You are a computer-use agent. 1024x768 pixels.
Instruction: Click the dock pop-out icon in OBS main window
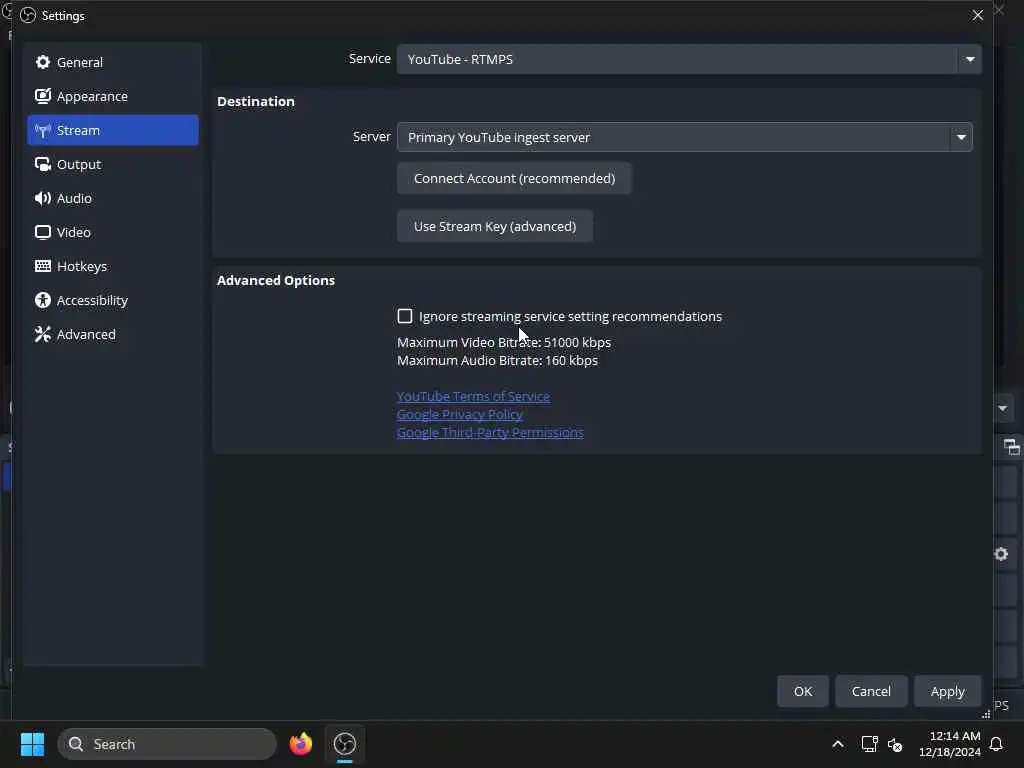pos(1011,447)
